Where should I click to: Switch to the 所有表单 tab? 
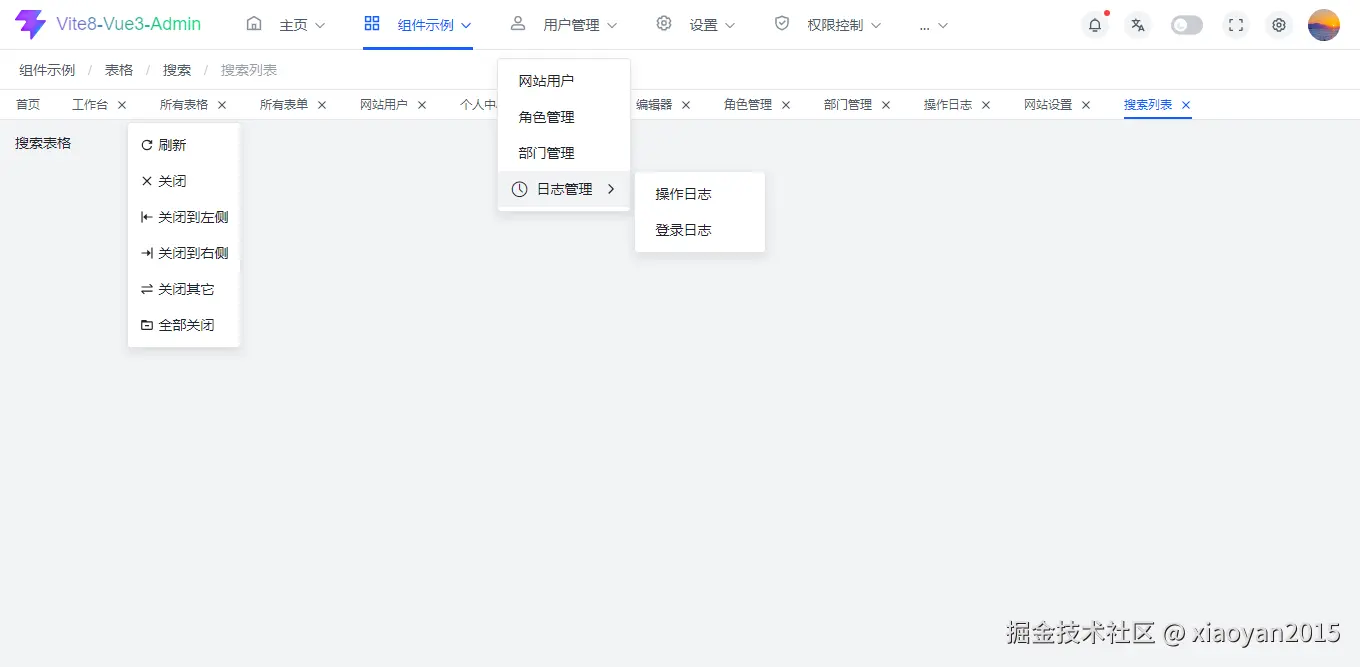(x=284, y=104)
